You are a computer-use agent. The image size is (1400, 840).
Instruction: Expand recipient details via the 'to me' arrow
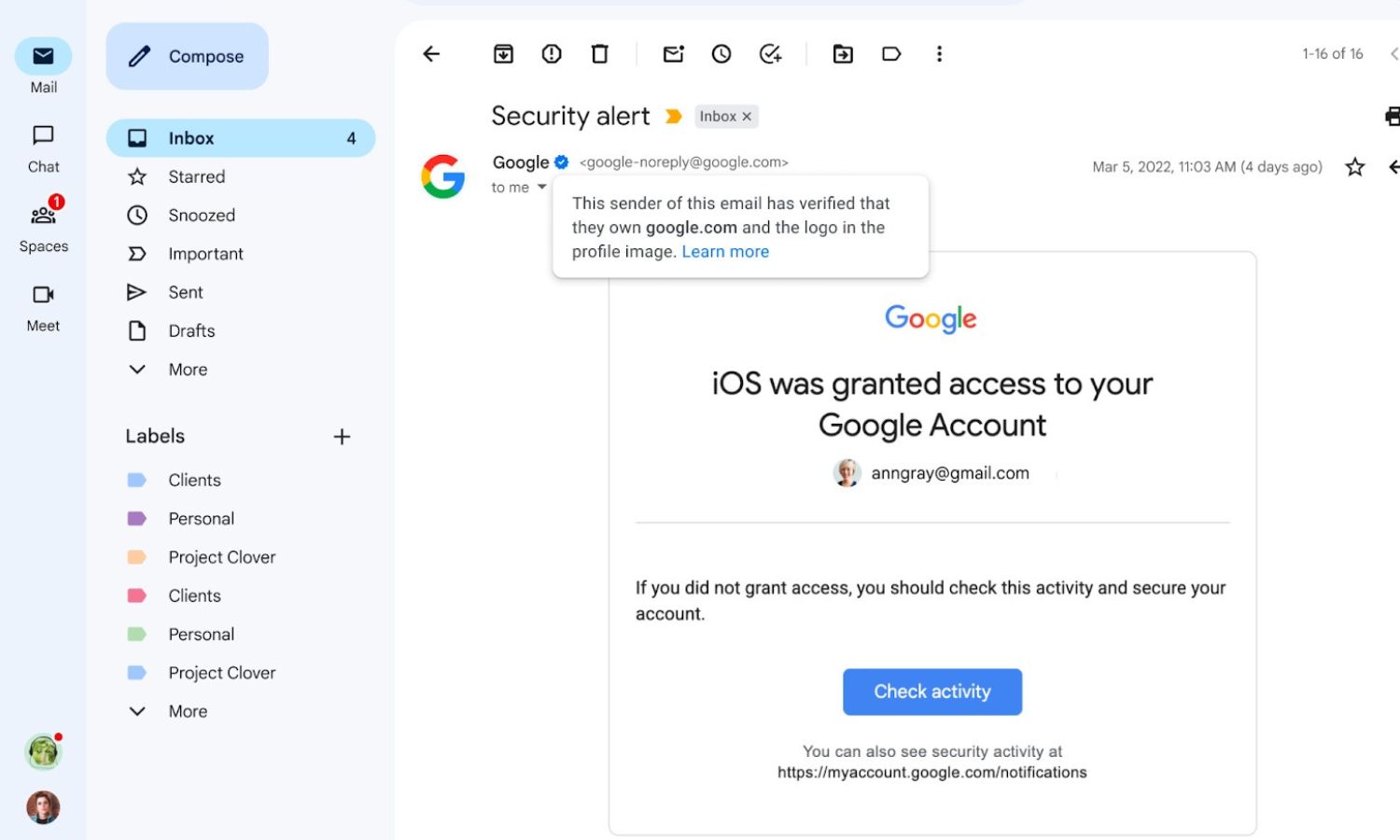pos(541,187)
